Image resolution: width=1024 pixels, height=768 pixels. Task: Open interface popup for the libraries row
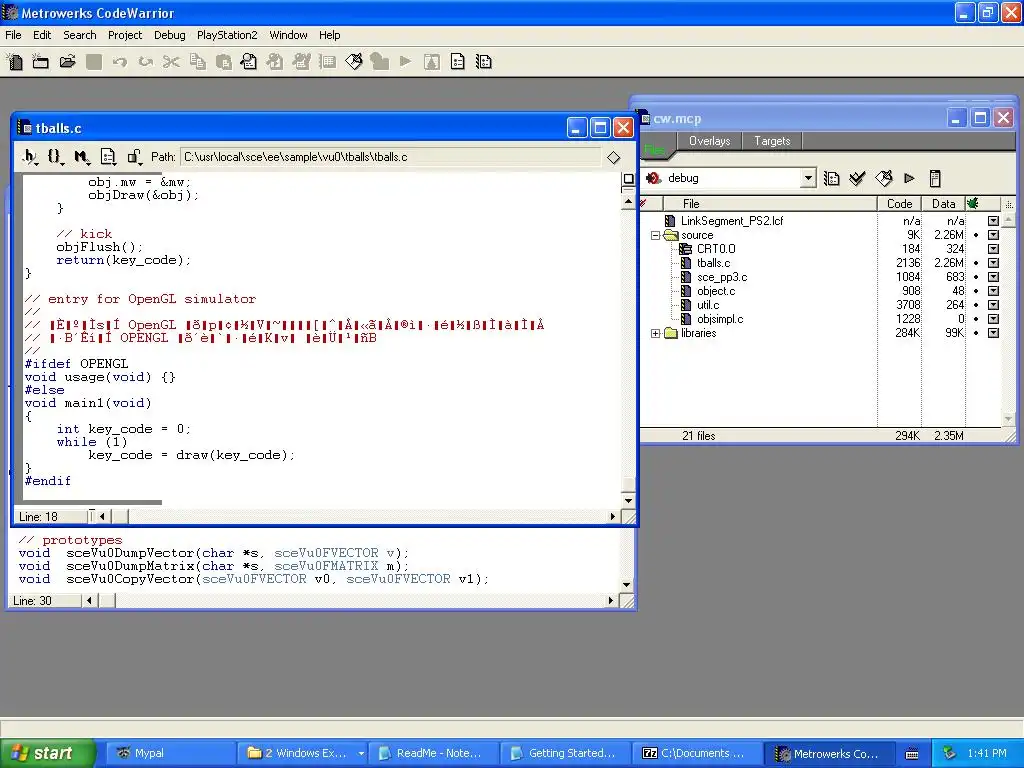993,333
